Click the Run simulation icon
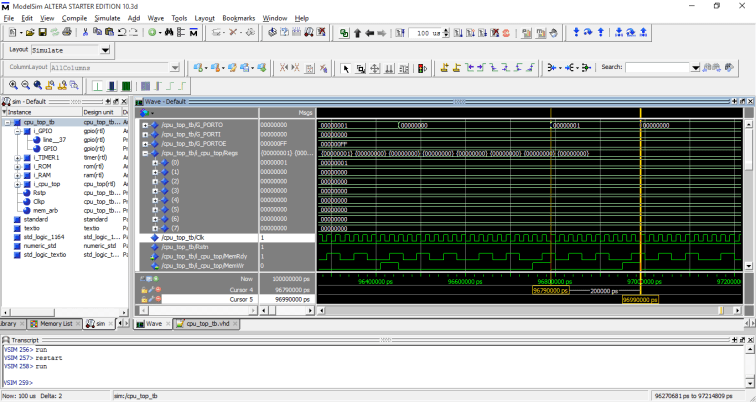756x402 pixels. 459,33
